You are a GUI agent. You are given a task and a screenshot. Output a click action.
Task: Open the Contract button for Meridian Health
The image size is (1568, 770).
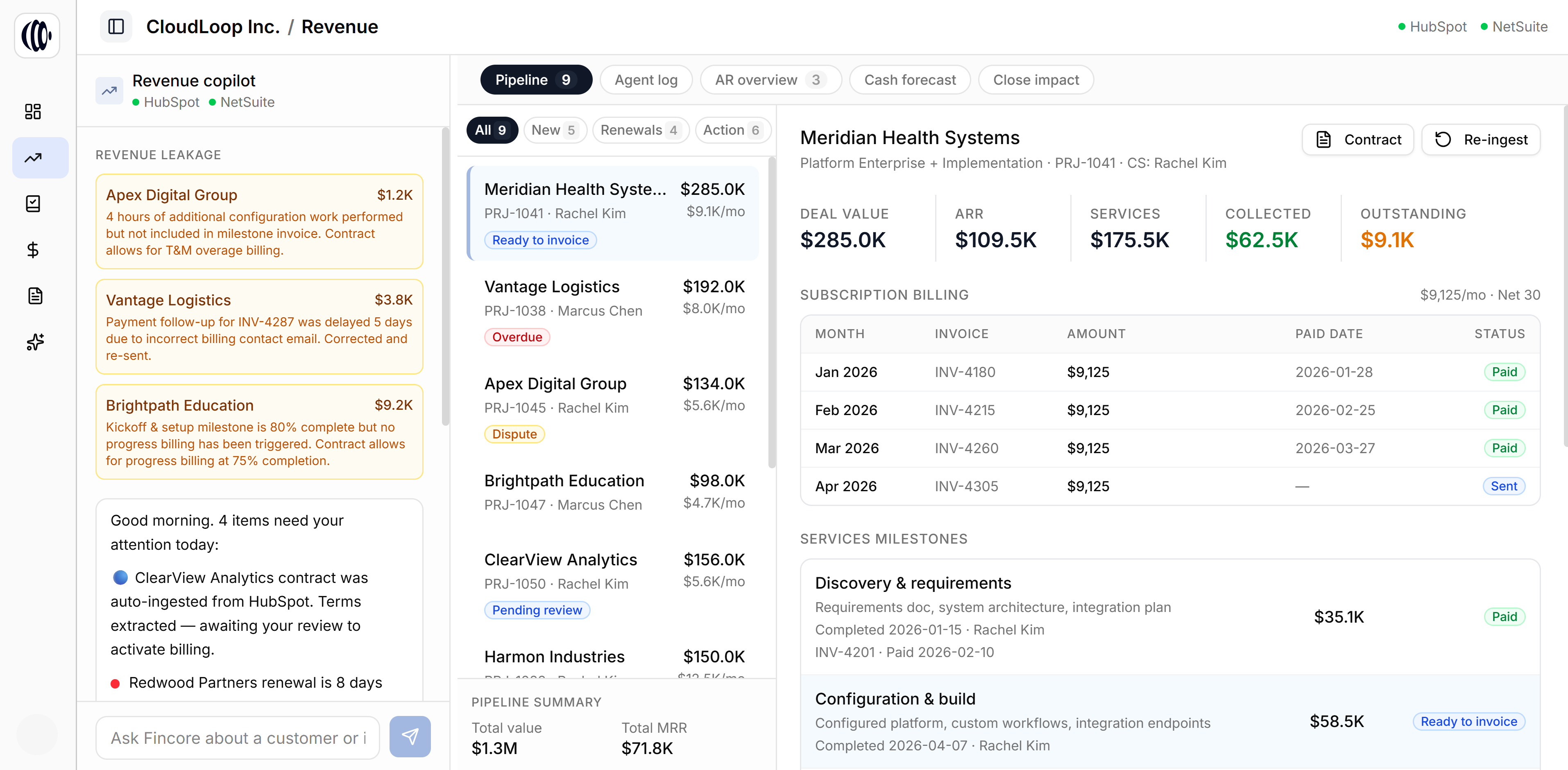pos(1357,139)
